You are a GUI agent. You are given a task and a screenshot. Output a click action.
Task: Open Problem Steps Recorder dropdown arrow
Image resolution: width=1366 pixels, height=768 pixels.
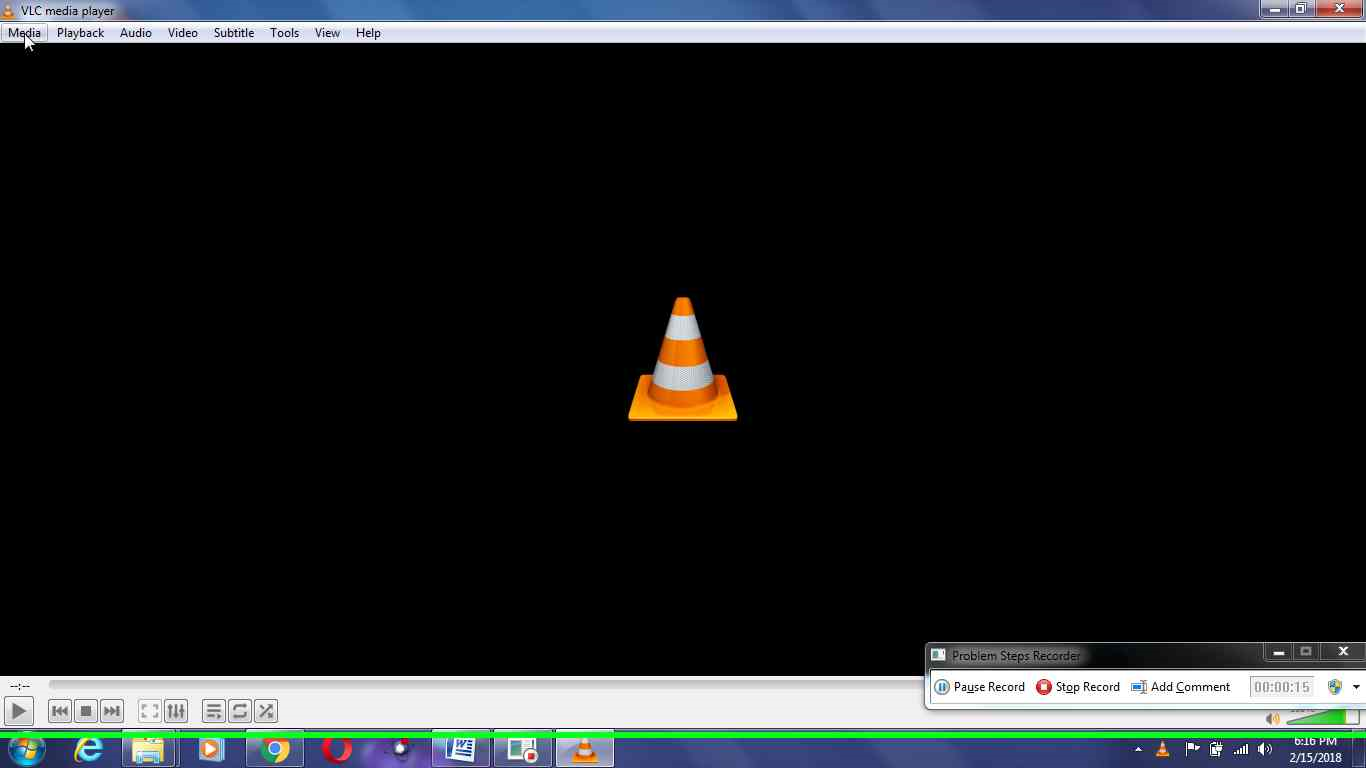point(1356,687)
